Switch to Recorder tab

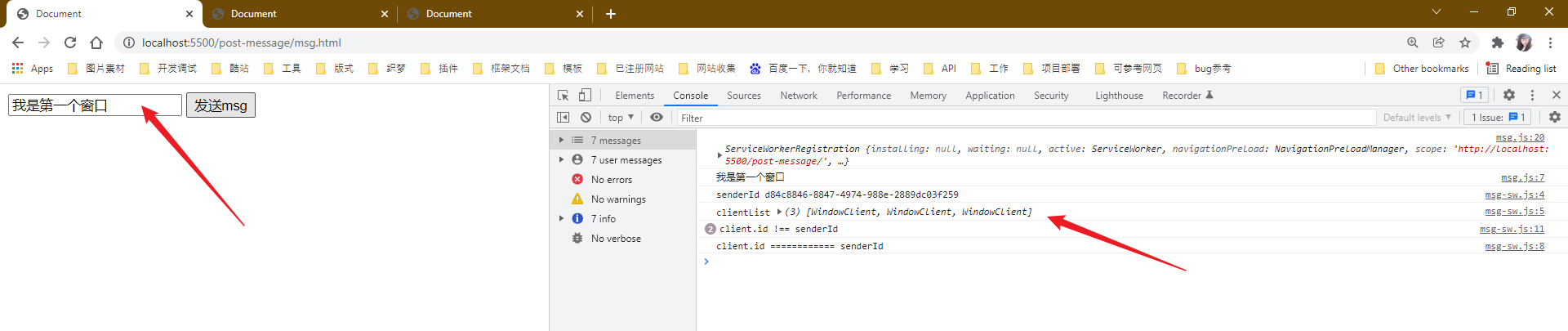click(1187, 96)
